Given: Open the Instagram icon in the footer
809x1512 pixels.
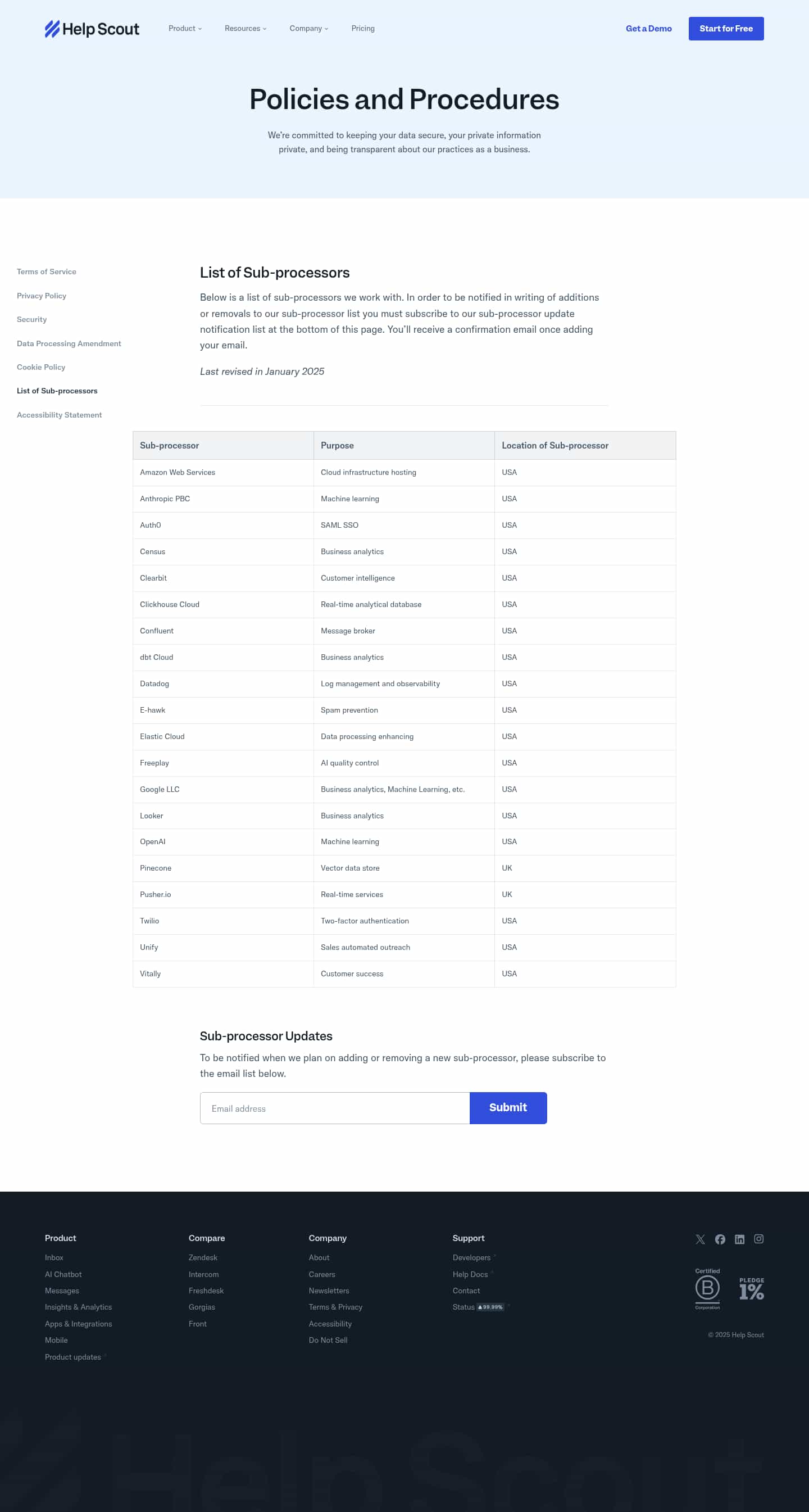Looking at the screenshot, I should (x=758, y=1239).
